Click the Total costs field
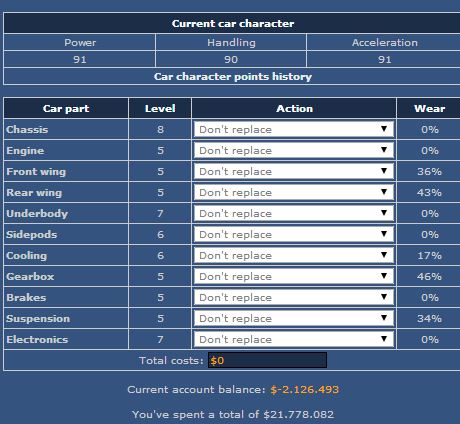The image size is (460, 424). [267, 360]
